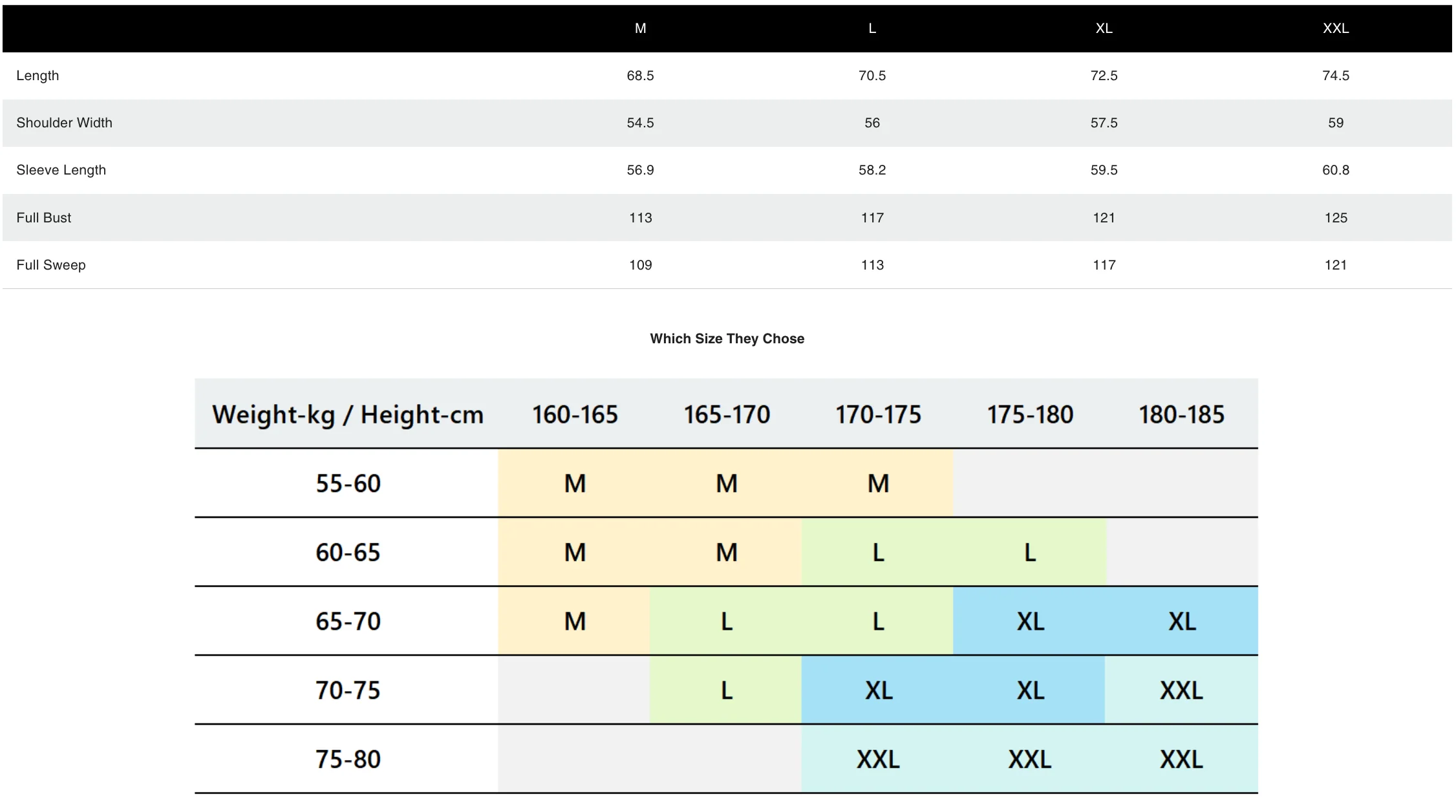Click the Length value 68.5 for size M
Viewport: 1456px width, 812px height.
click(640, 76)
